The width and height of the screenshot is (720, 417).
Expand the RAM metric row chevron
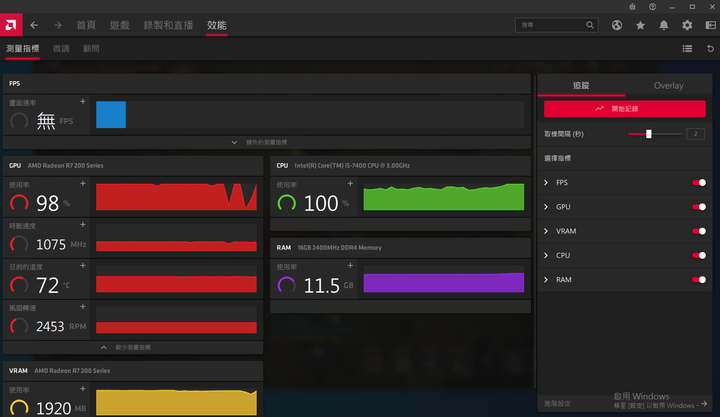pos(546,280)
